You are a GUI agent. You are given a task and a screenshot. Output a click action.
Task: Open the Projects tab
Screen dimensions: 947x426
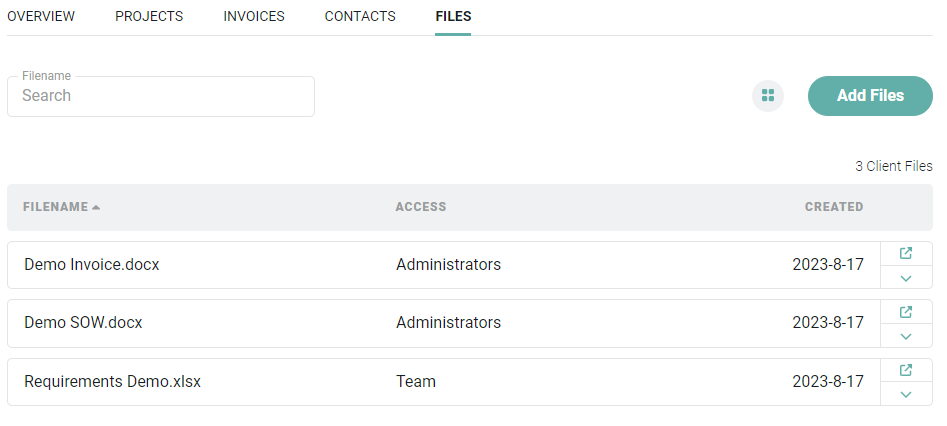click(x=149, y=17)
